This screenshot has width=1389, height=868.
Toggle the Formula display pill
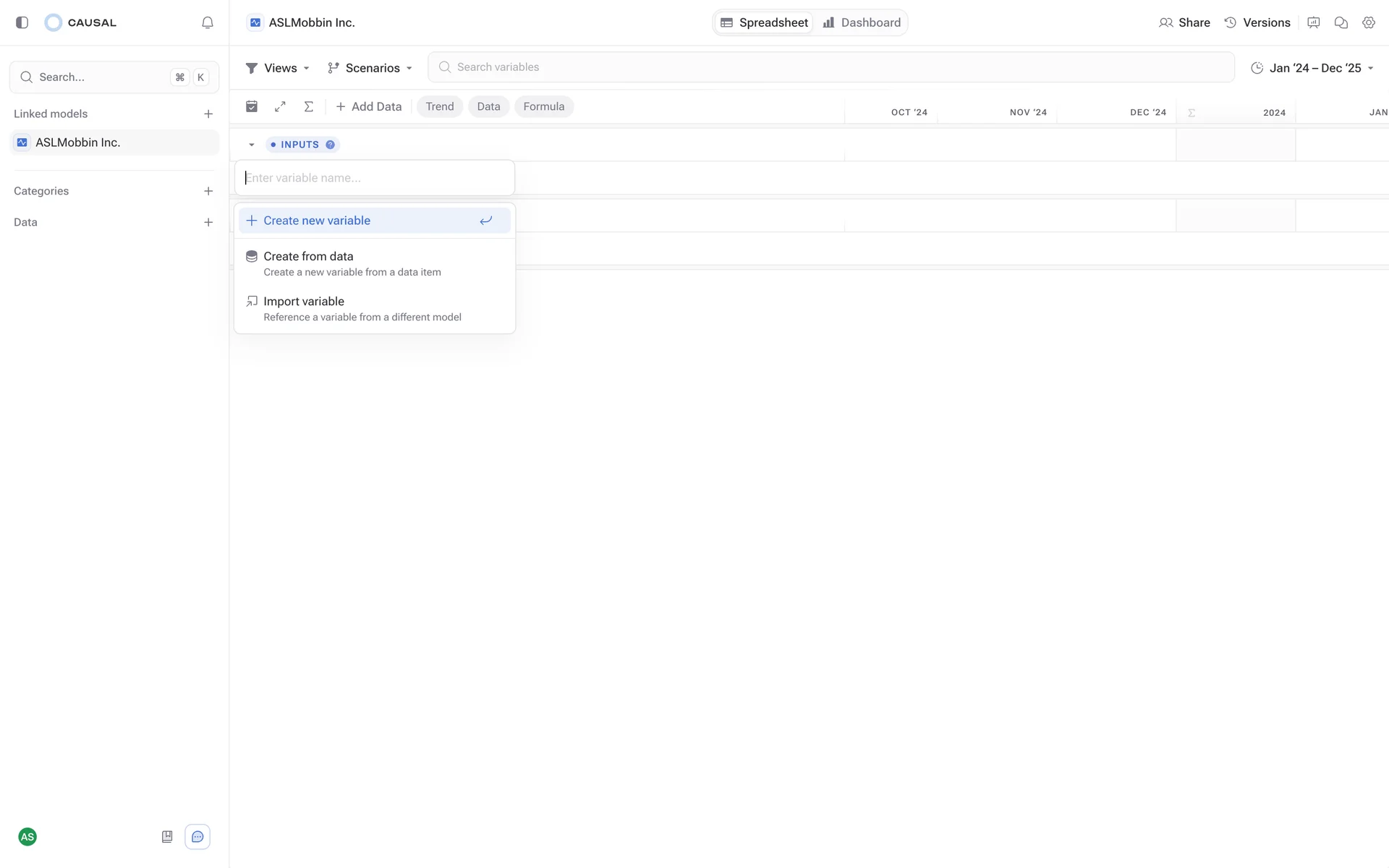pos(543,106)
